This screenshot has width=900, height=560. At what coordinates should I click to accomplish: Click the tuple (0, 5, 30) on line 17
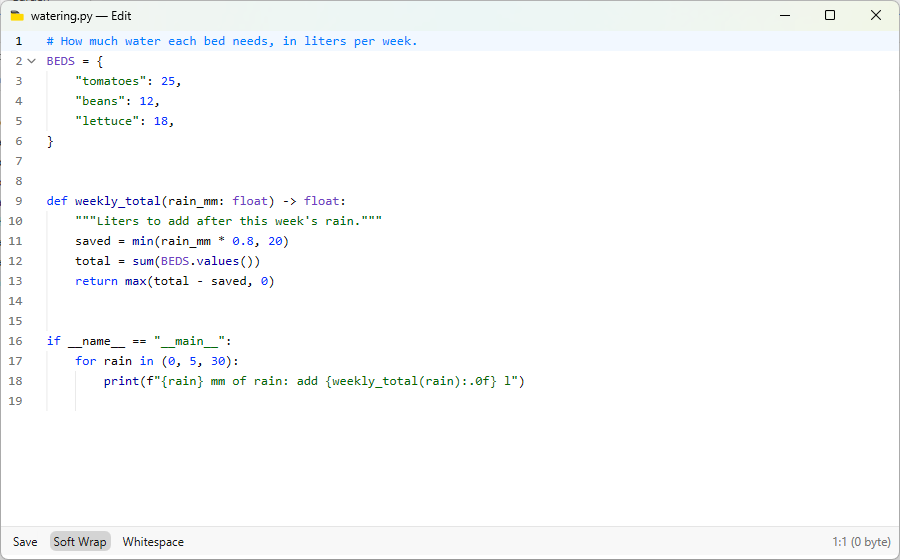pos(196,361)
